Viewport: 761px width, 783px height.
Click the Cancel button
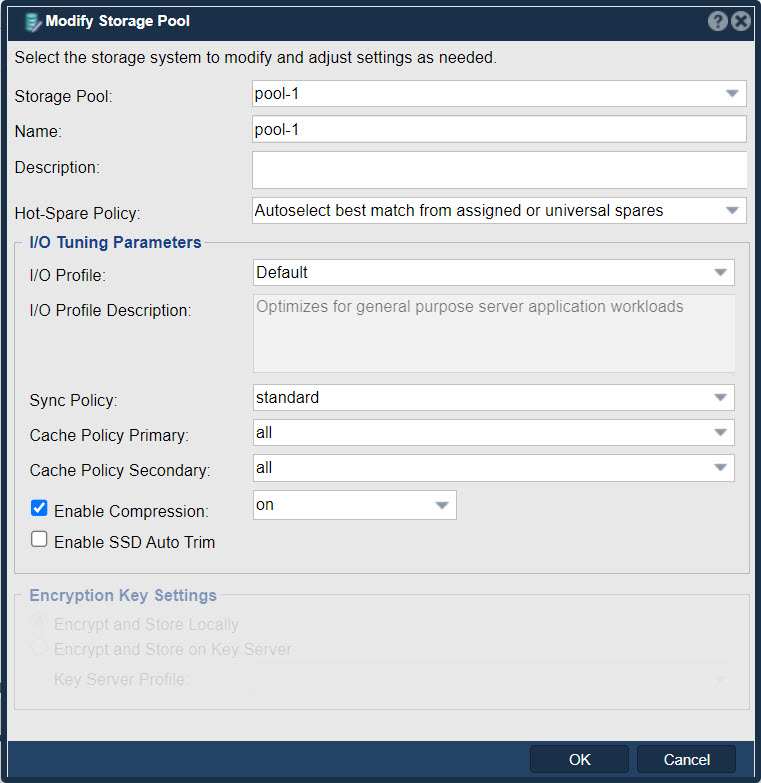pyautogui.click(x=686, y=759)
